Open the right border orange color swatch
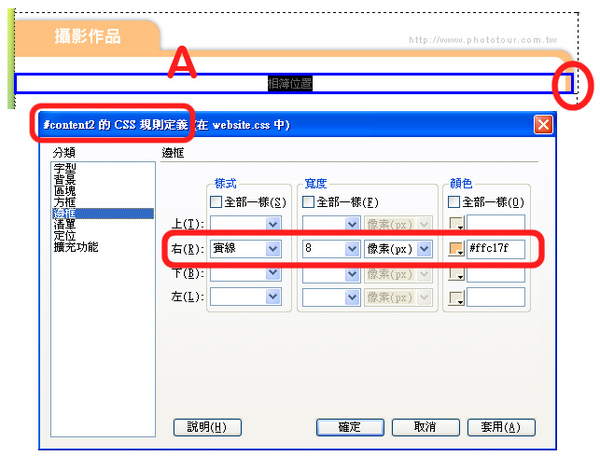The height and width of the screenshot is (456, 600). 457,249
